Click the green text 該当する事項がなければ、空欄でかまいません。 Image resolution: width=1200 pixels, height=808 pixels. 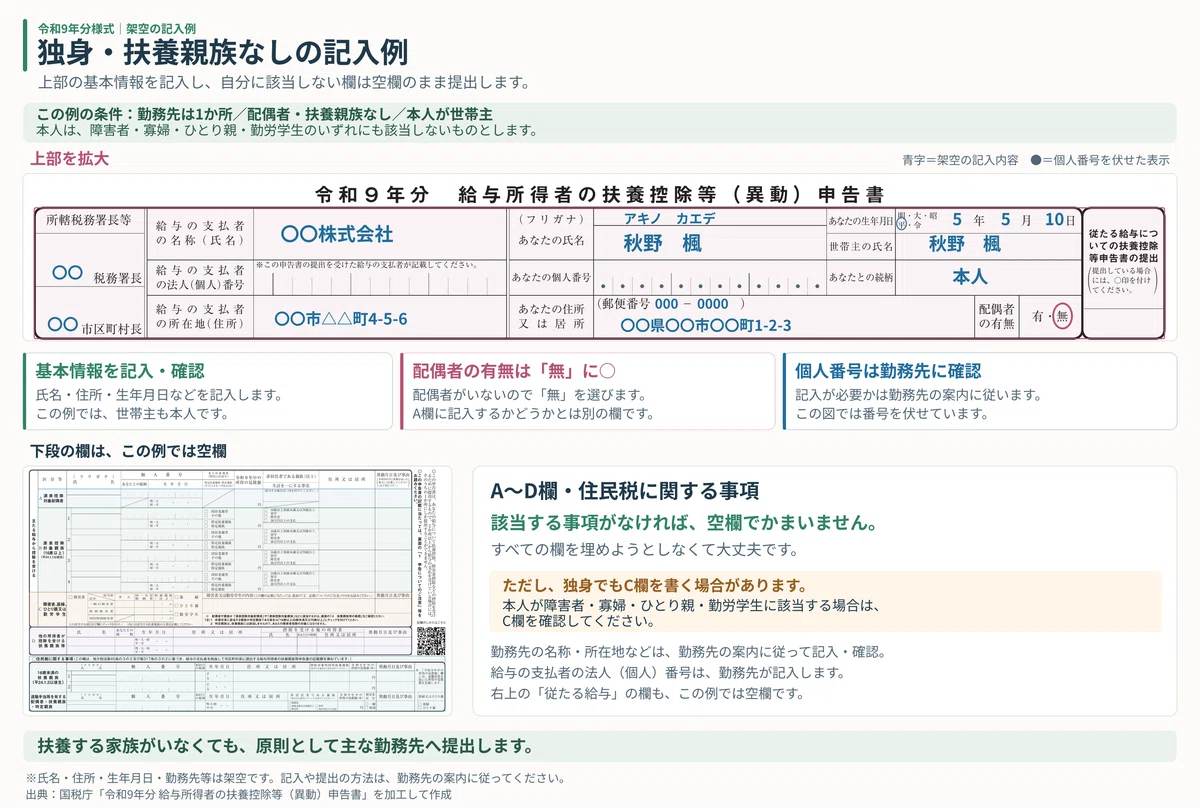(685, 523)
